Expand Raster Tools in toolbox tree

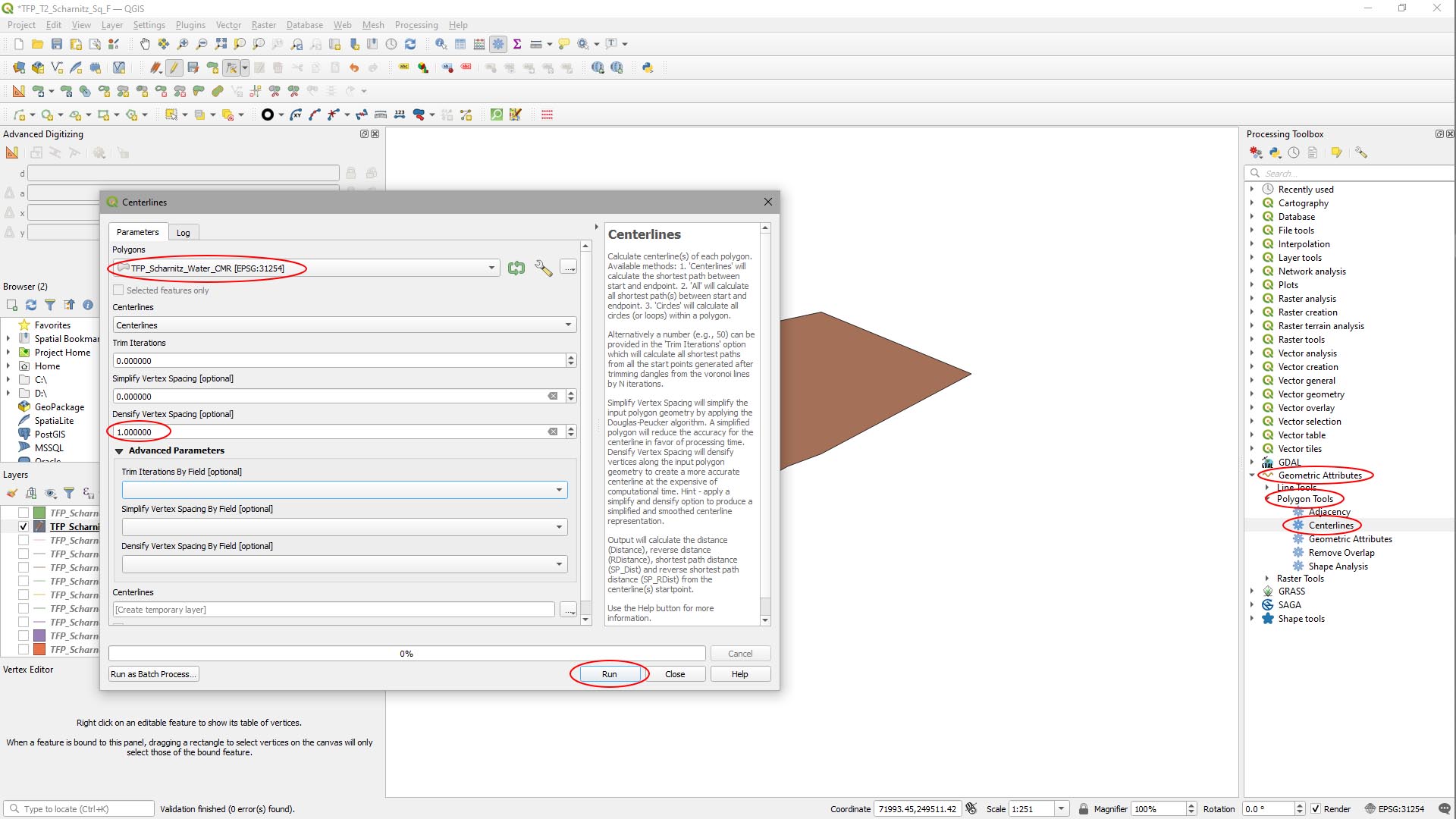(x=1267, y=579)
